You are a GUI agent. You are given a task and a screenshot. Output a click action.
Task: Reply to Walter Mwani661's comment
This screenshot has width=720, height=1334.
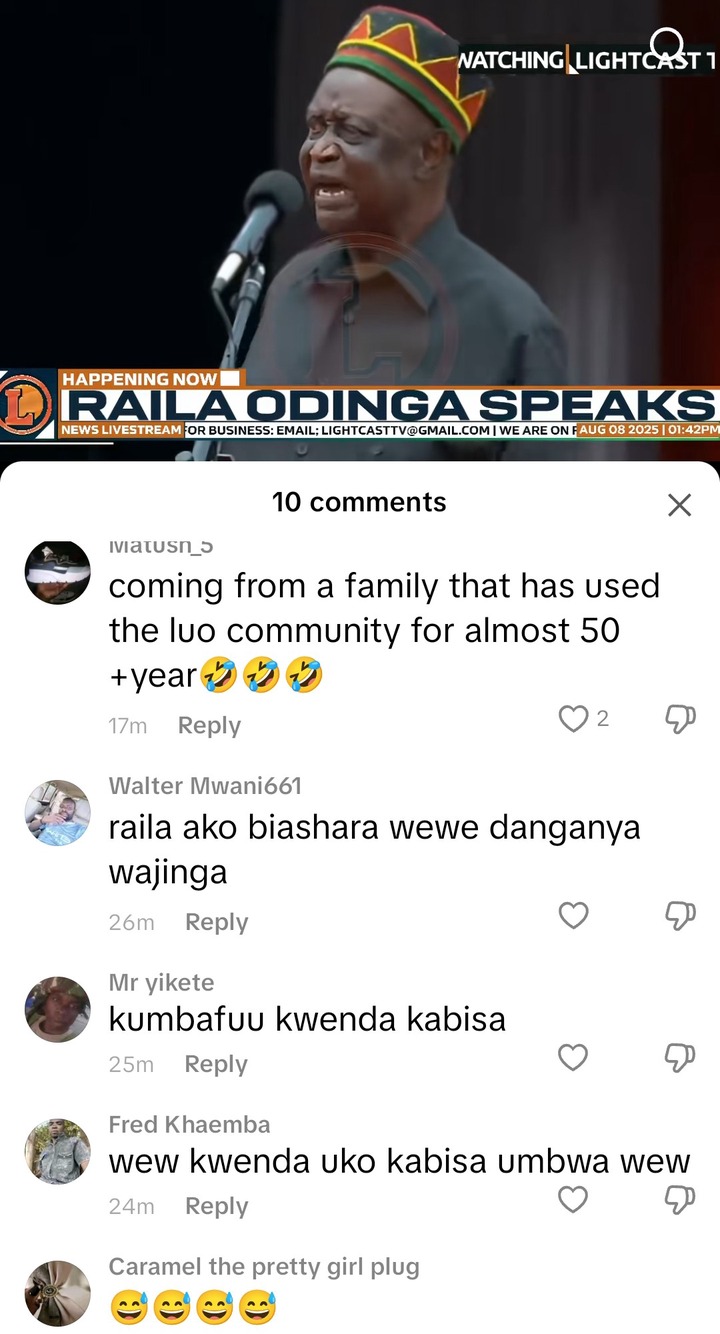tap(216, 922)
